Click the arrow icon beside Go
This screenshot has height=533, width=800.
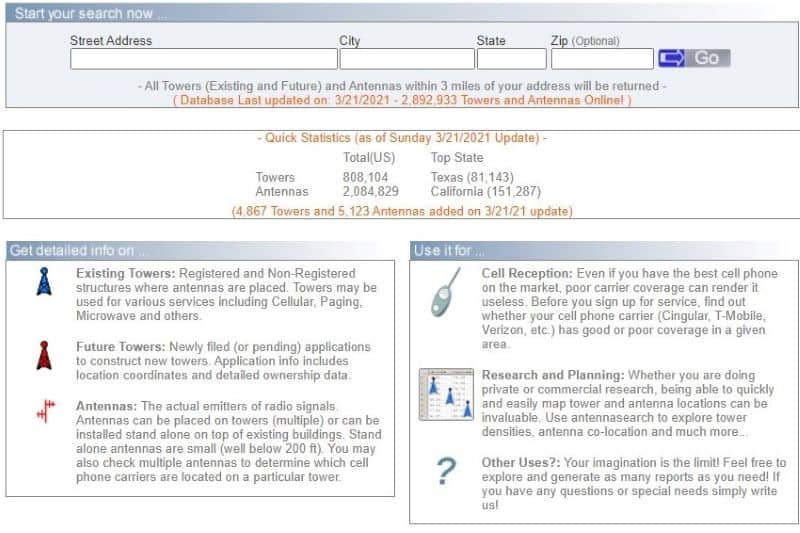coord(672,58)
